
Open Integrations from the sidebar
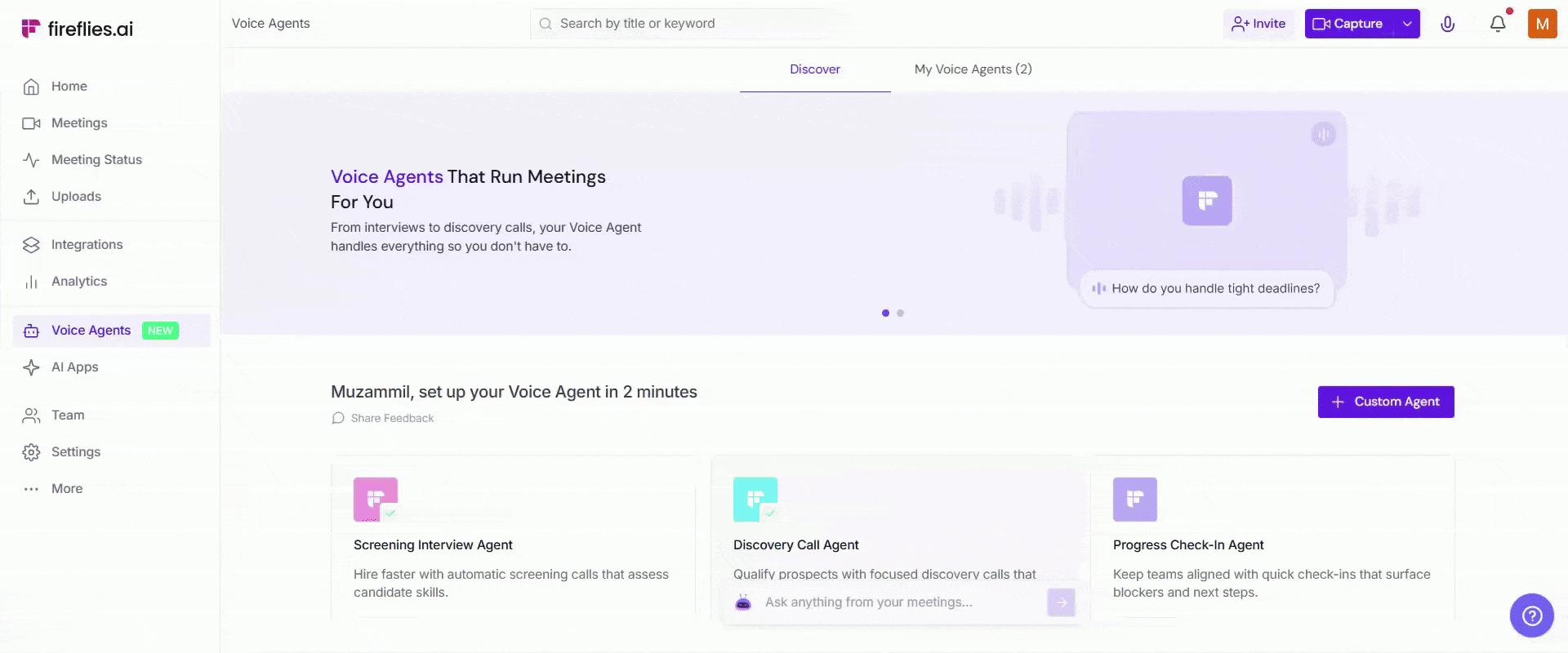(x=87, y=245)
